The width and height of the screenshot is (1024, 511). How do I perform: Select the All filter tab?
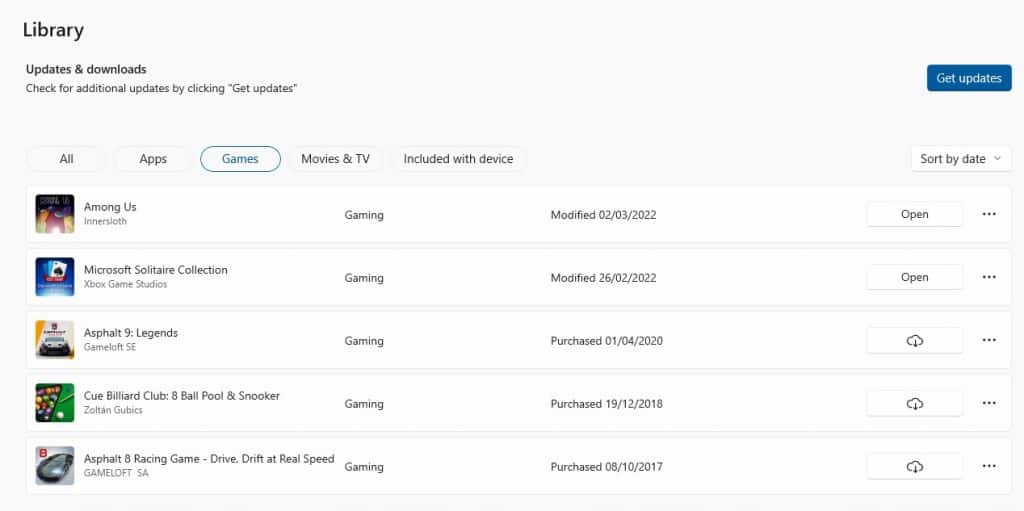click(x=66, y=159)
